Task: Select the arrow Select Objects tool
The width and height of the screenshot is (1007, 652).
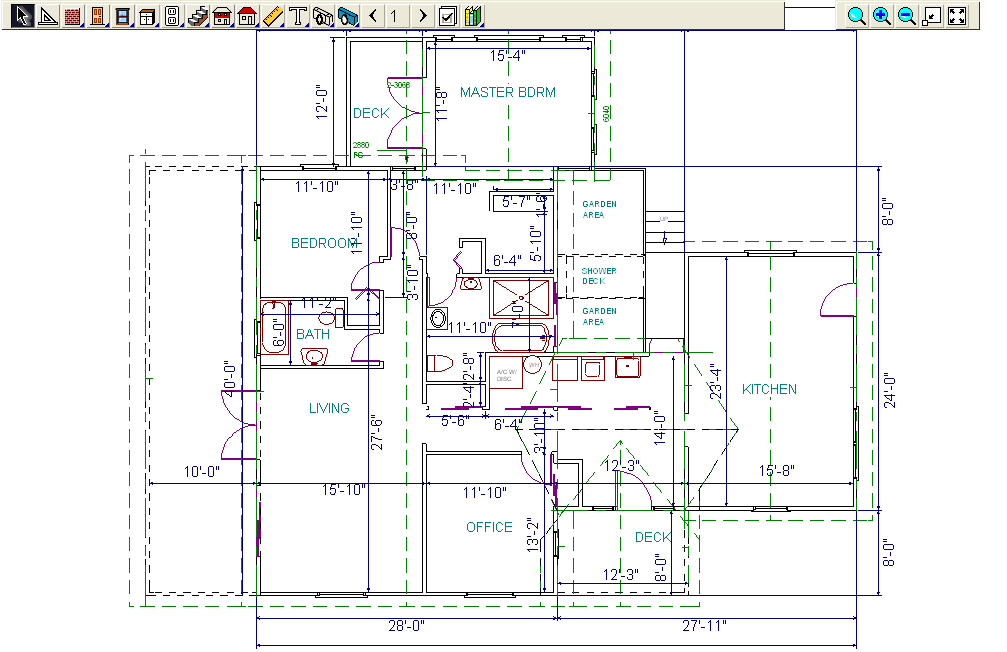Action: [22, 16]
